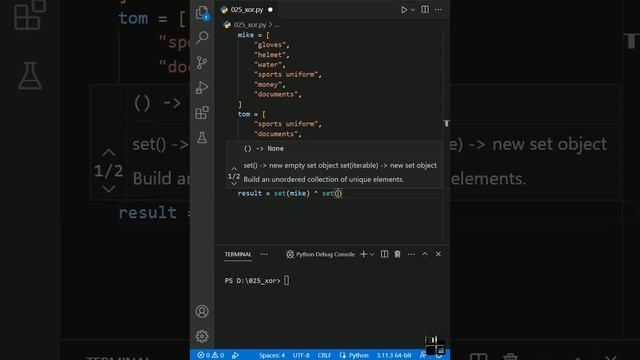Click the "result" variable on last code line
Image resolution: width=640 pixels, height=360 pixels.
coord(249,193)
